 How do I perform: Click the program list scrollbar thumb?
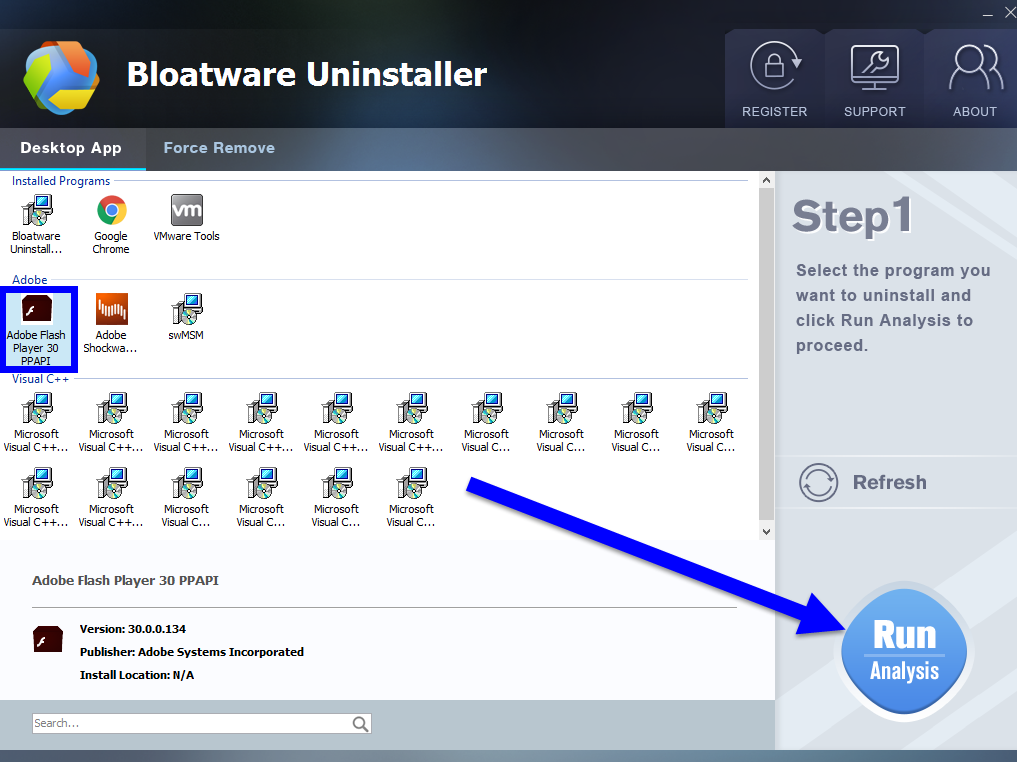tap(767, 353)
